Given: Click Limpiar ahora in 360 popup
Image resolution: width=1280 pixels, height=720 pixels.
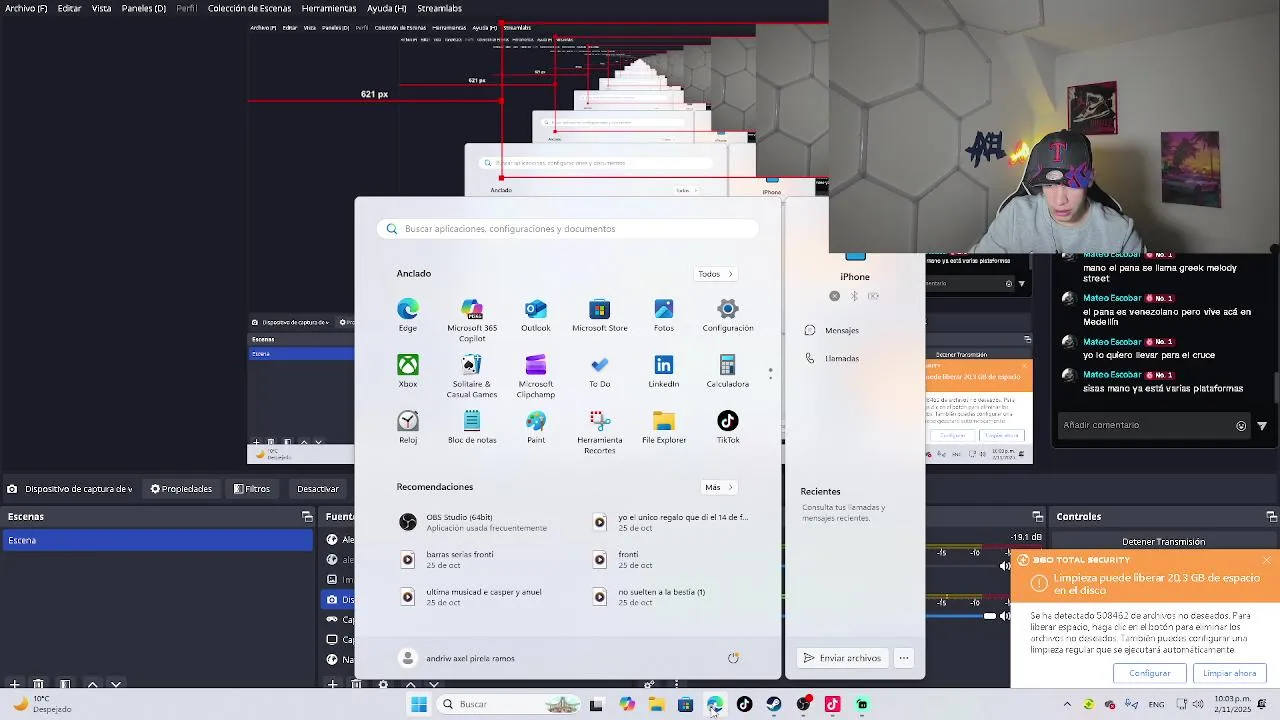Looking at the screenshot, I should point(1229,673).
